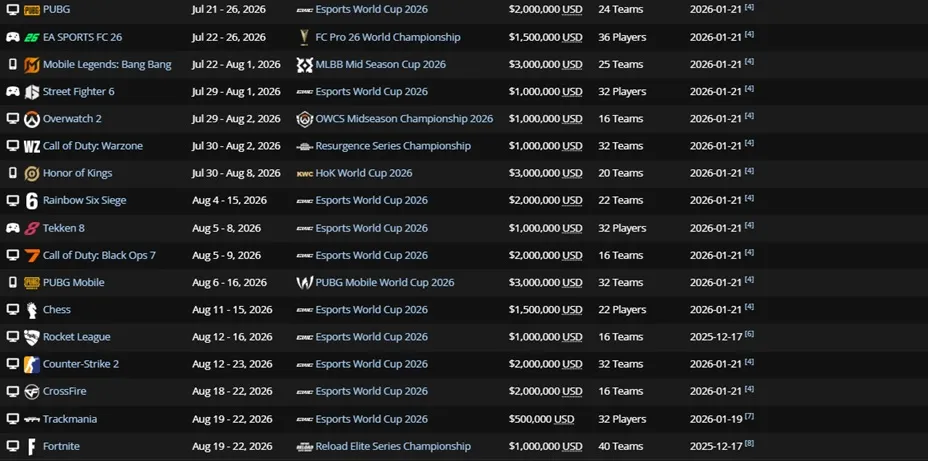Click reference [6] in Rocket League row

tap(749, 334)
